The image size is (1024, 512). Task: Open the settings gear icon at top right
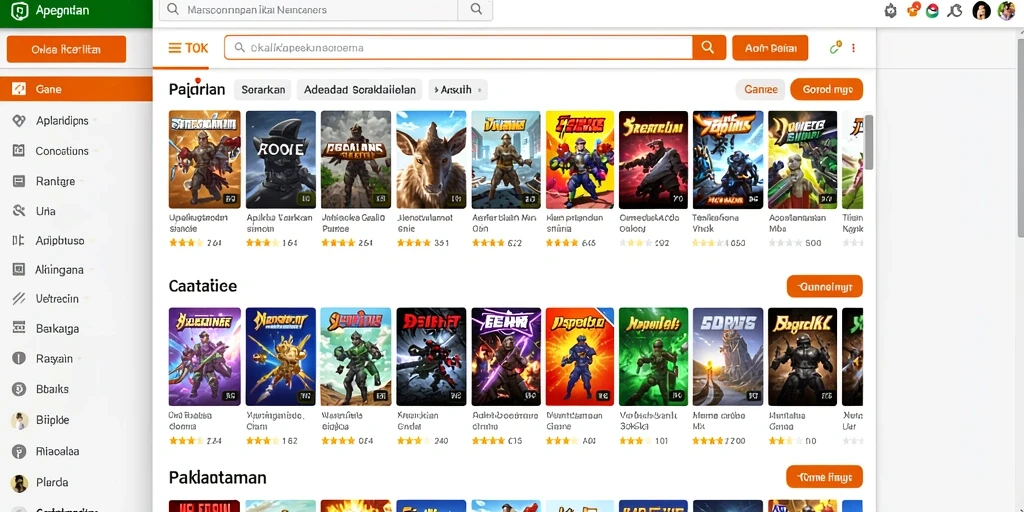[891, 10]
